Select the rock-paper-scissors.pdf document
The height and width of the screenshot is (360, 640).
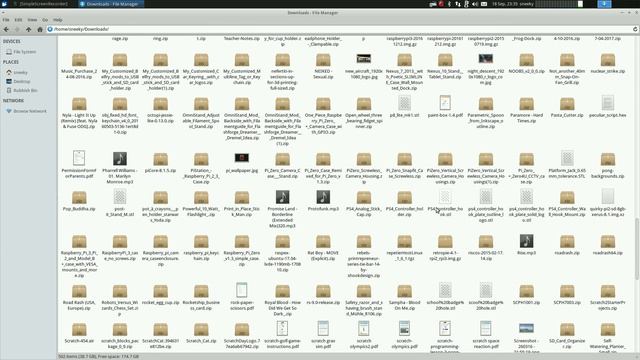pyautogui.click(x=242, y=291)
